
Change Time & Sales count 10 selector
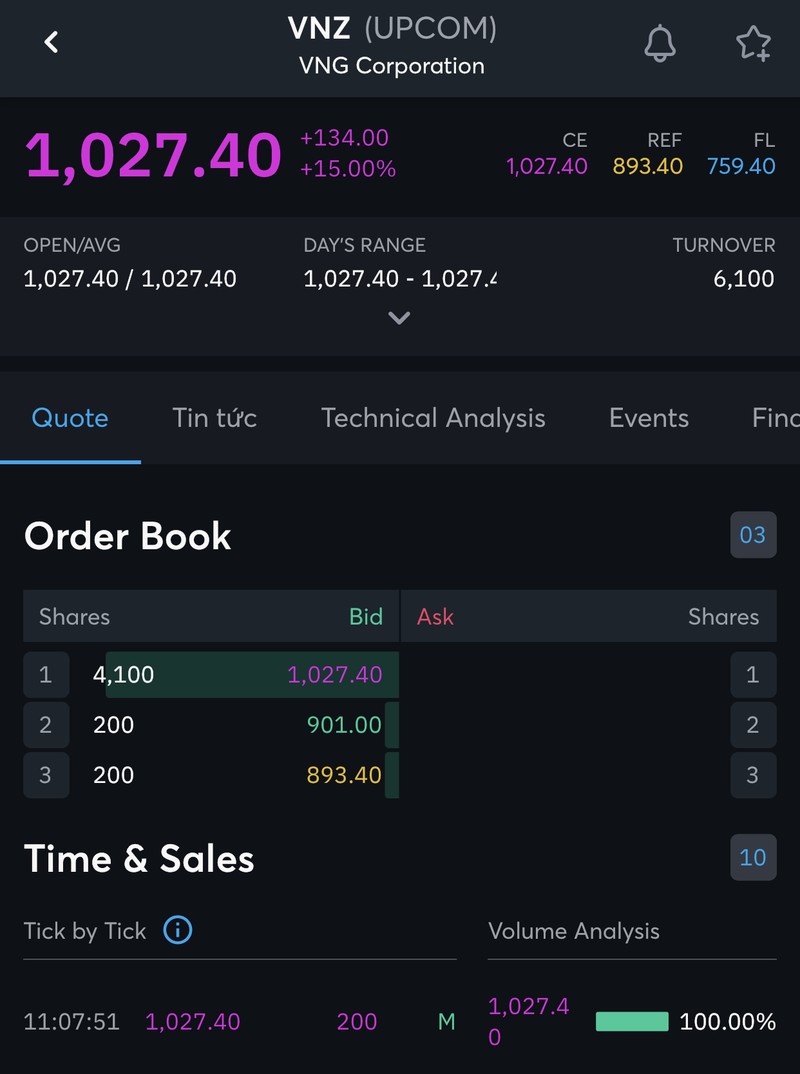point(752,857)
